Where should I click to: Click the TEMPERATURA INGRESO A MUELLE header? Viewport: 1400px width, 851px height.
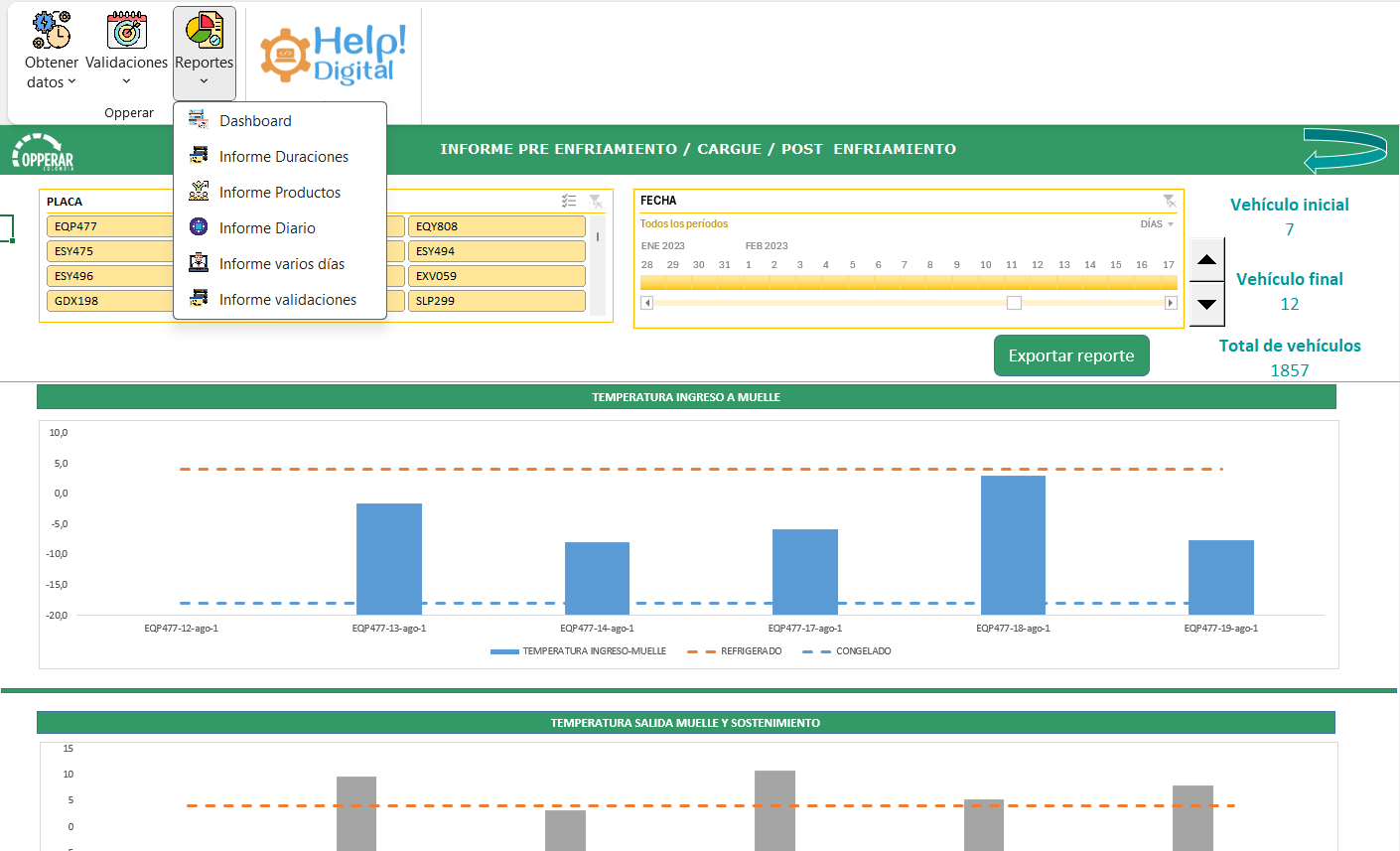tap(686, 397)
